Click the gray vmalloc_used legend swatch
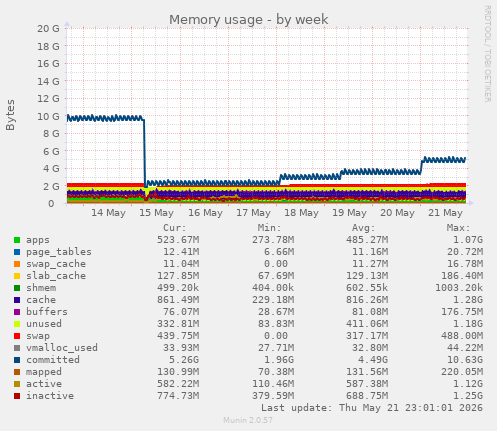Screen dimensions: 497x431 (17, 348)
